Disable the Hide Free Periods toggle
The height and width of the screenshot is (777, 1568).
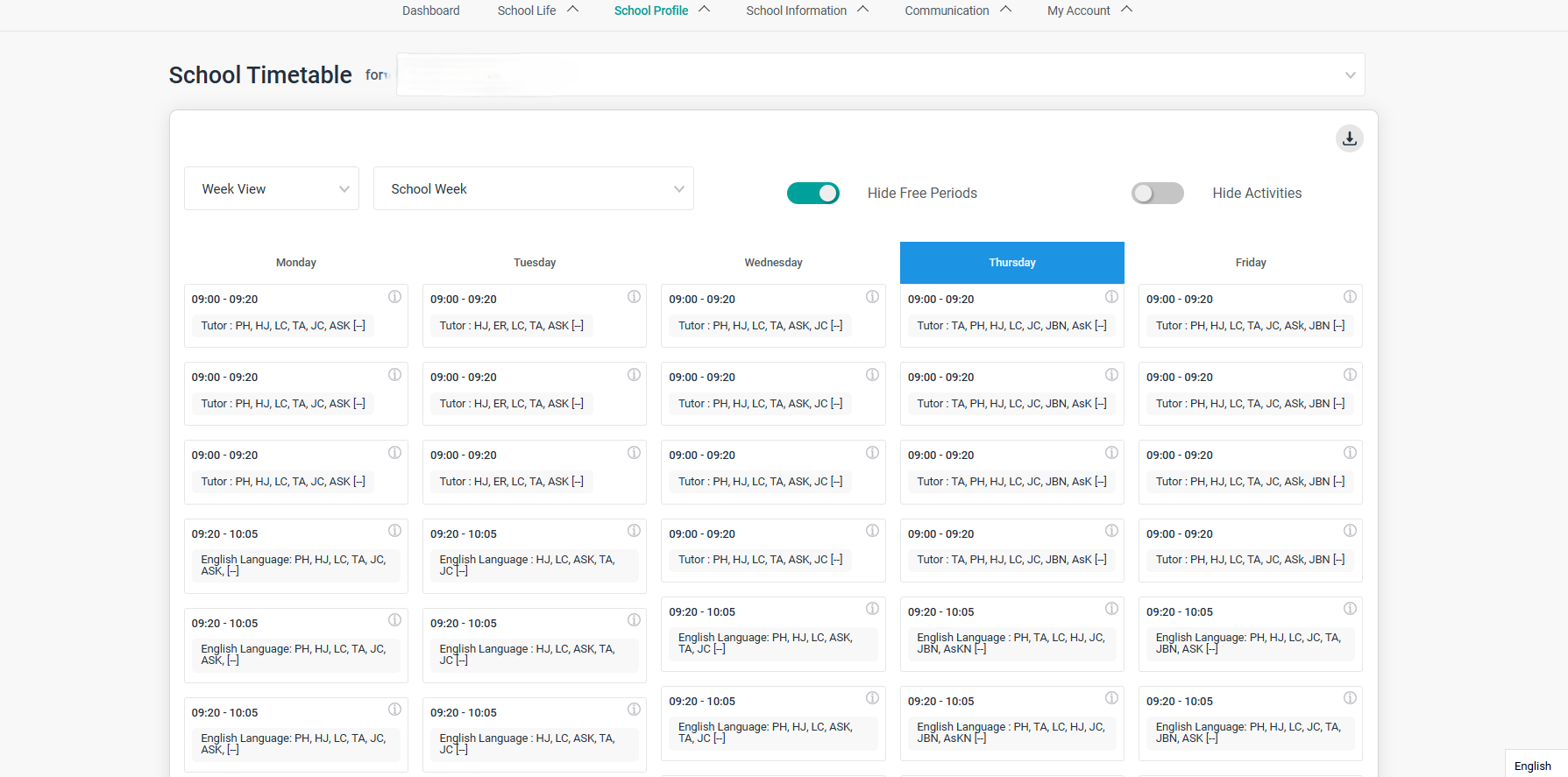click(812, 193)
